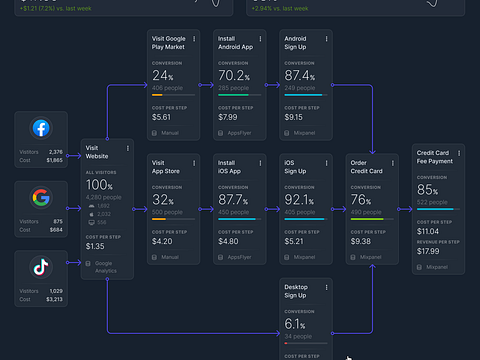Select the Google traffic source icon

(41, 198)
